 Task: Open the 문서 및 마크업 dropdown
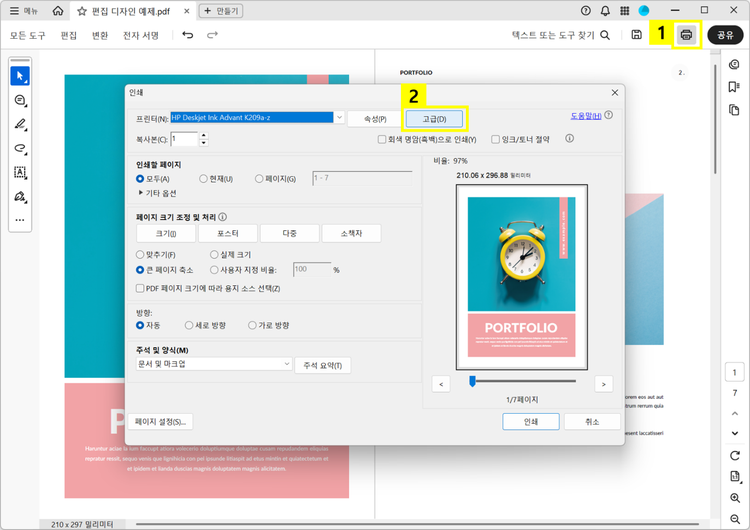click(x=214, y=364)
